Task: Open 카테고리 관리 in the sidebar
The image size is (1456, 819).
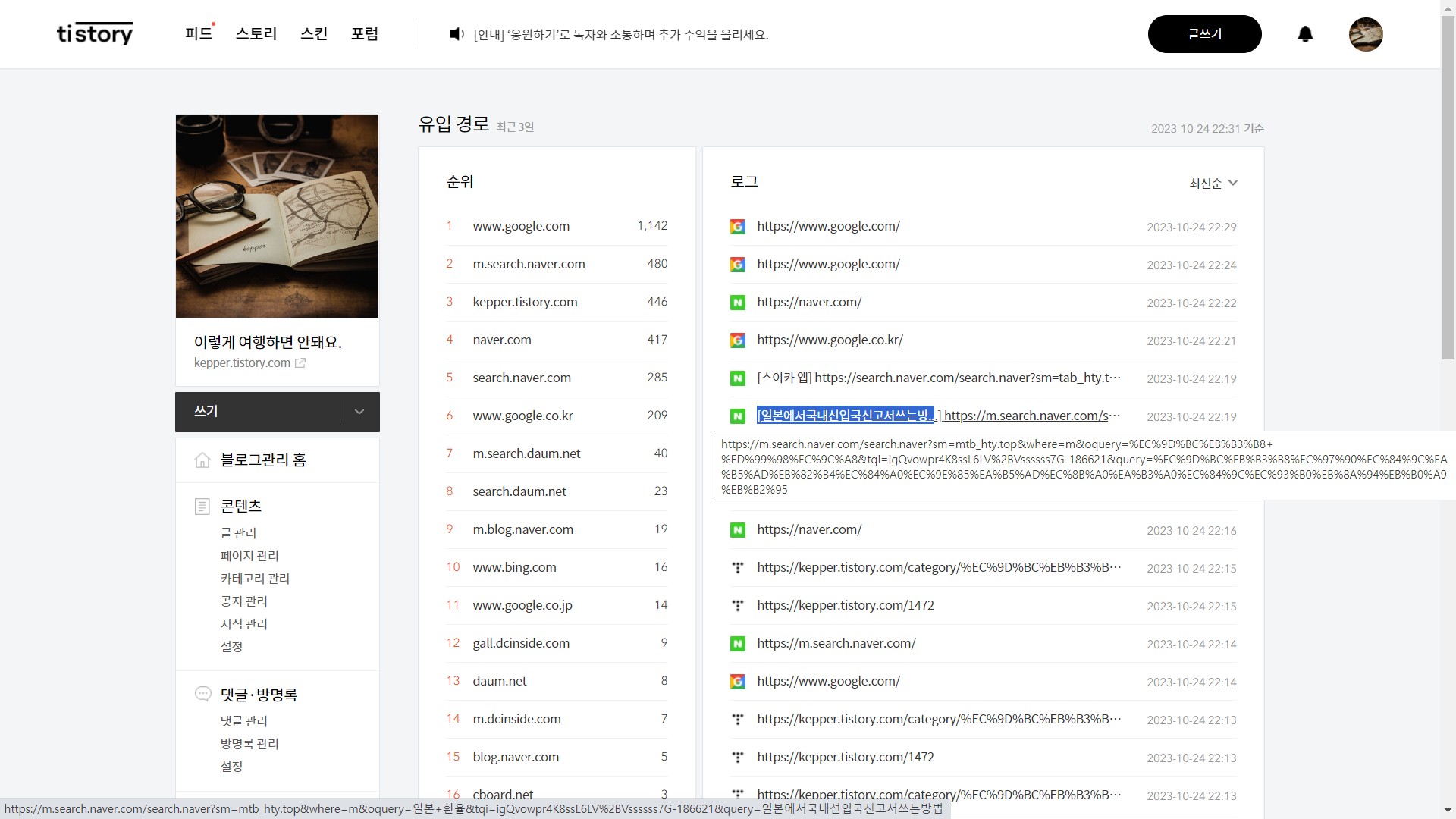Action: click(255, 579)
